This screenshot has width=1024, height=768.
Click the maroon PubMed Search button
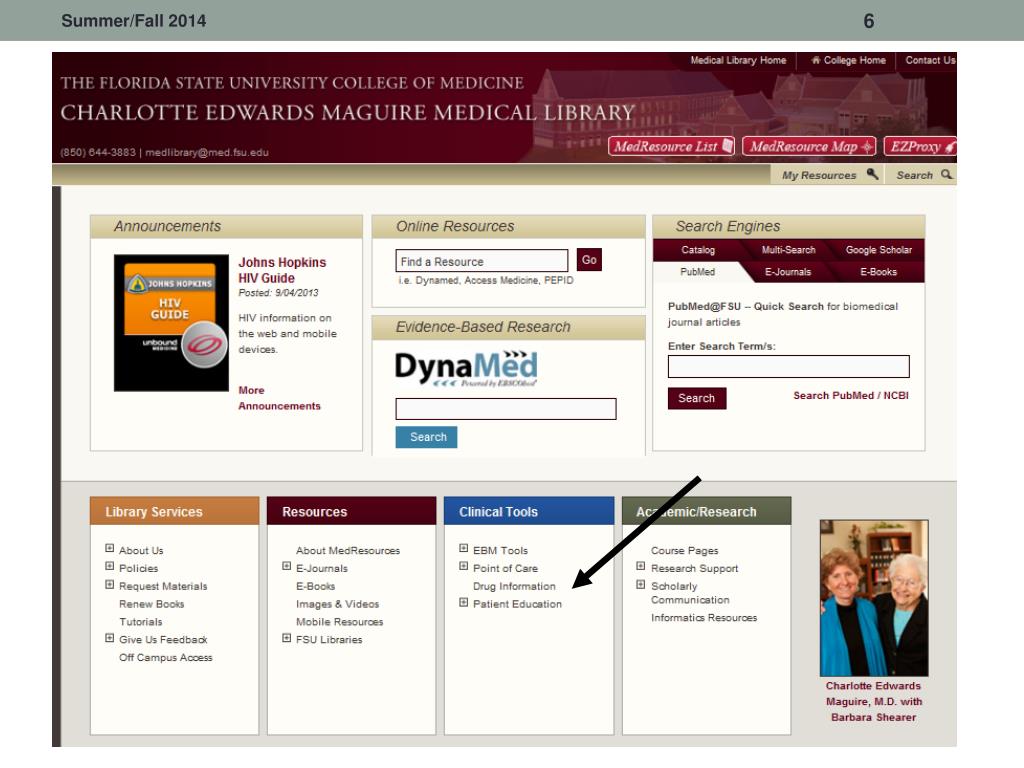coord(697,398)
